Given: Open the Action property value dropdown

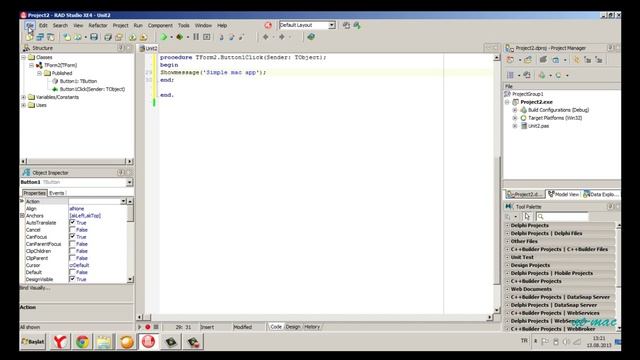Looking at the screenshot, I should (x=123, y=202).
